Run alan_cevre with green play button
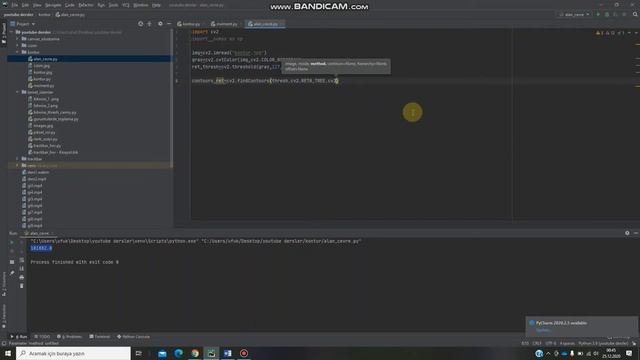Image resolution: width=640 pixels, height=360 pixels. pos(598,15)
